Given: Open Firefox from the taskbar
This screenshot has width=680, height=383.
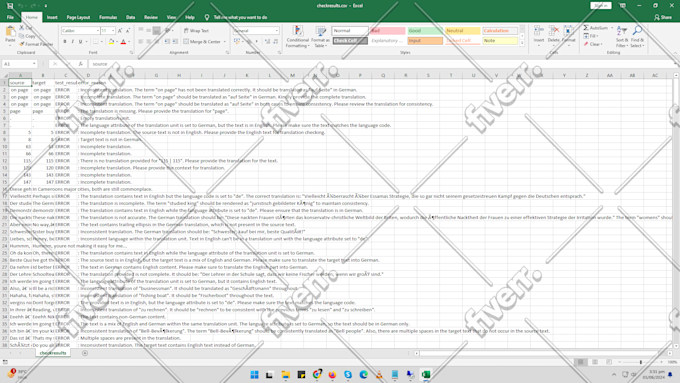Looking at the screenshot, I should point(332,375).
